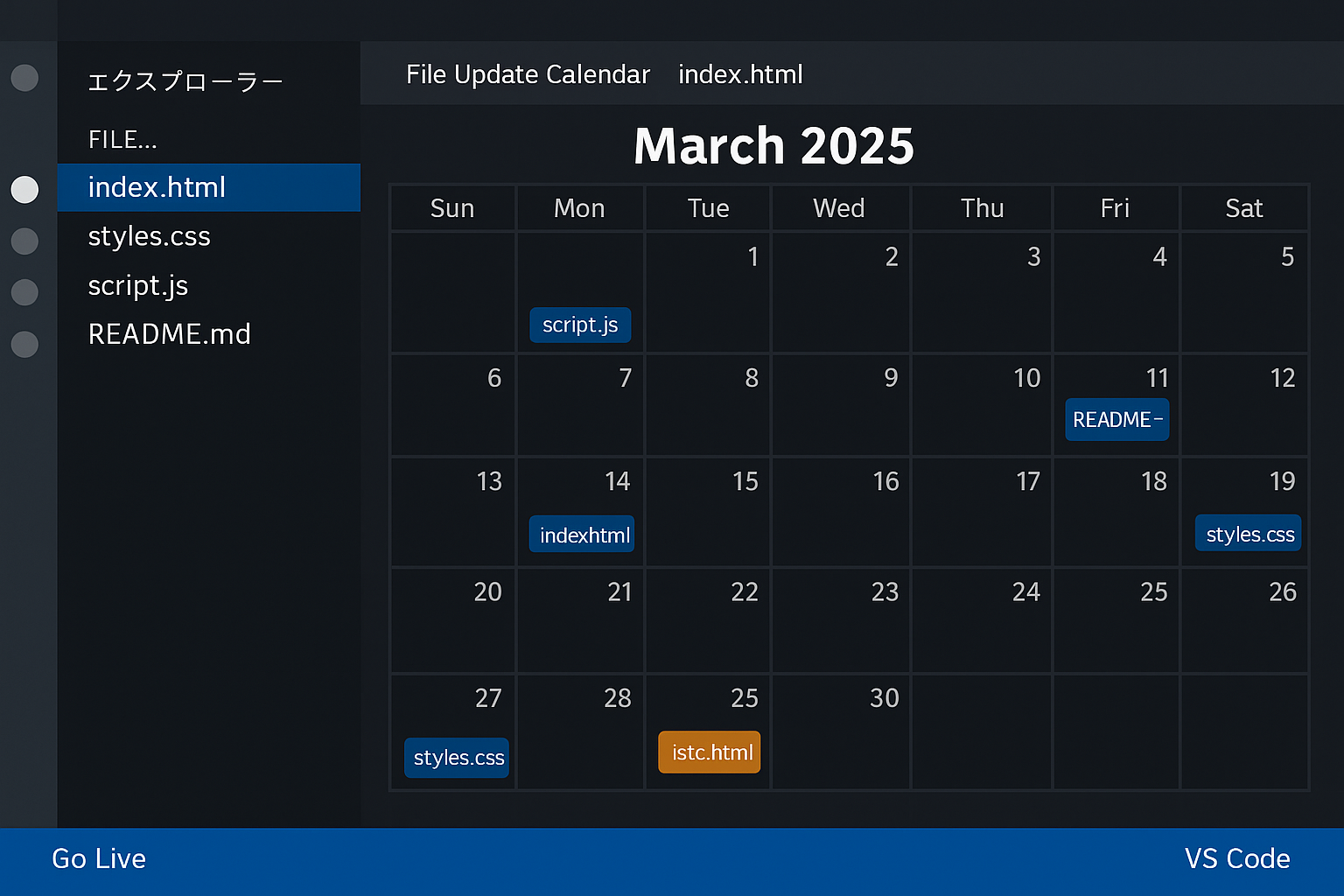Click Go Live in status bar
The width and height of the screenshot is (1344, 896).
[99, 858]
